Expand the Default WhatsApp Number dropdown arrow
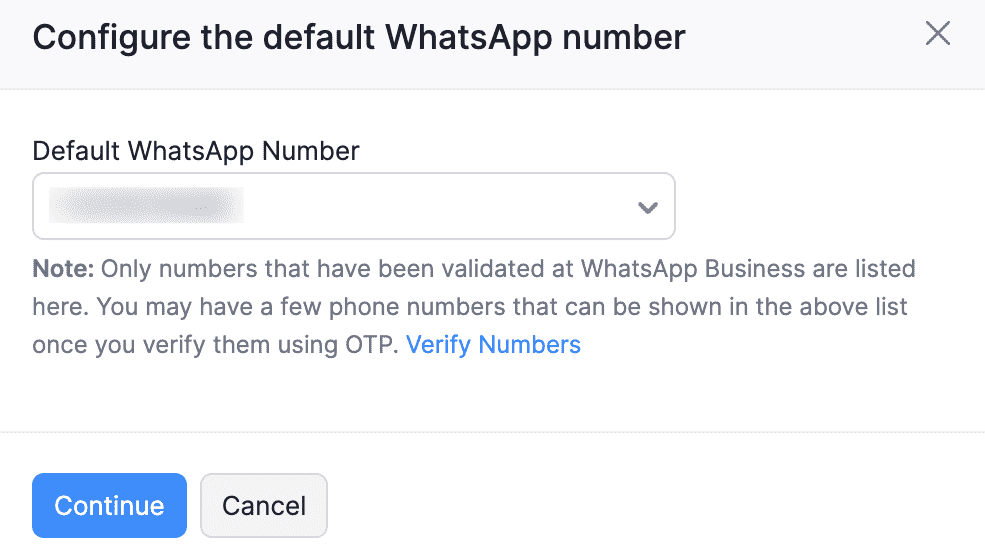This screenshot has height=557, width=985. (x=647, y=207)
